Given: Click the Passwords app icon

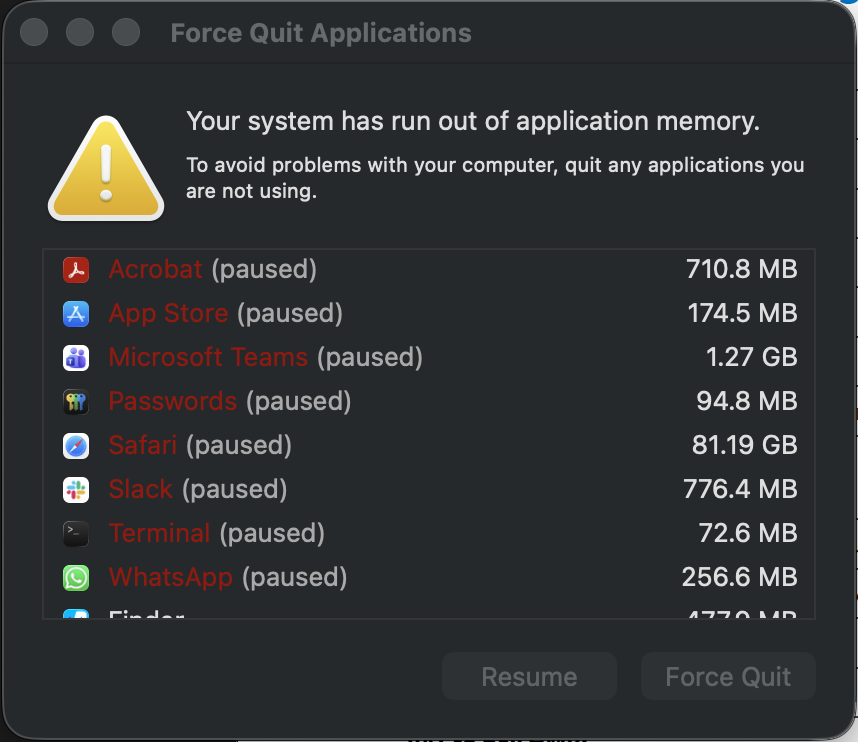Looking at the screenshot, I should [x=76, y=401].
